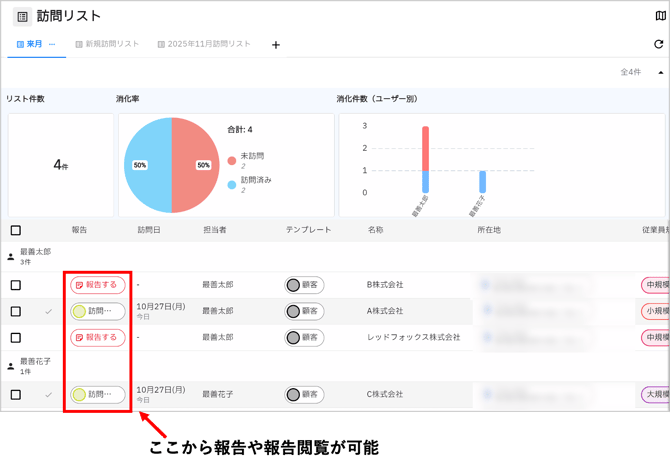
Task: Click the 訪問リスト list icon in header
Action: [x=21, y=16]
